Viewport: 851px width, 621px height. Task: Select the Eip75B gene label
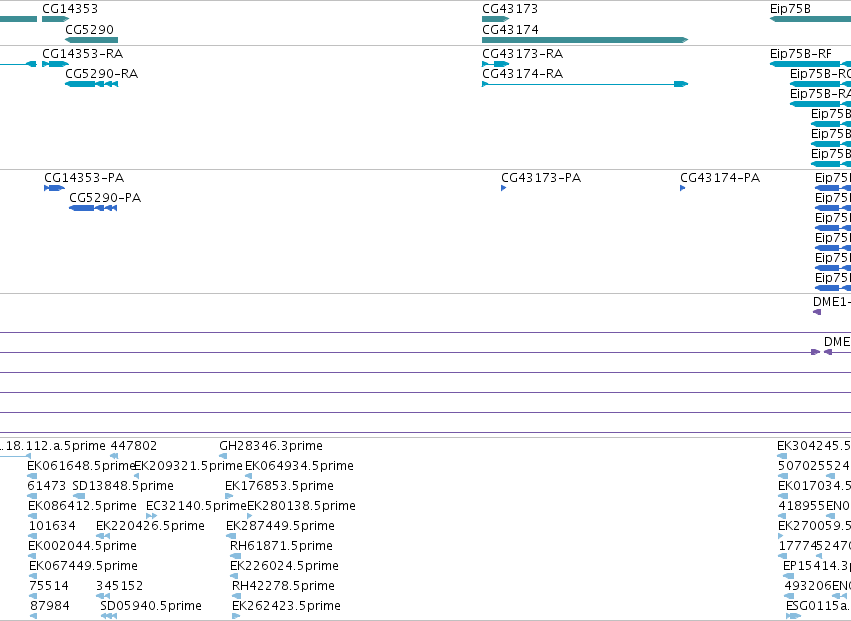click(790, 9)
